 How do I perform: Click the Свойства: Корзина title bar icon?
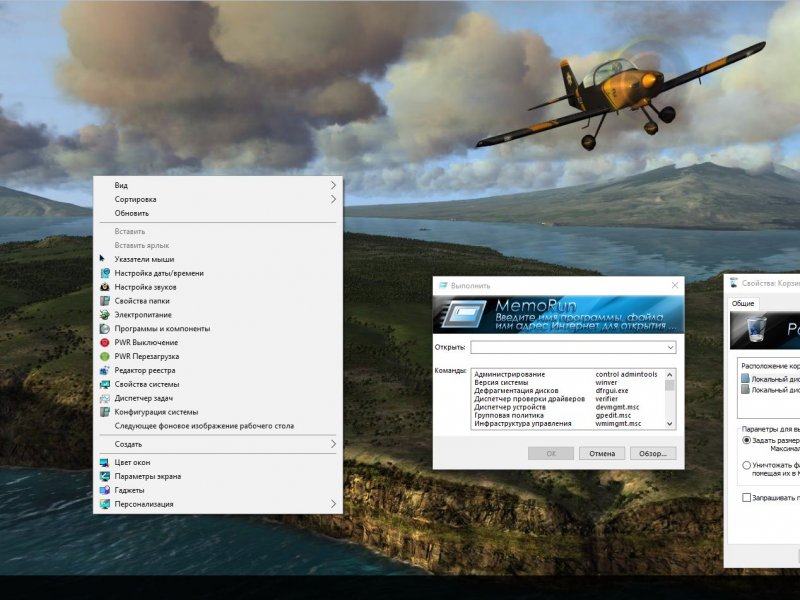pyautogui.click(x=734, y=283)
